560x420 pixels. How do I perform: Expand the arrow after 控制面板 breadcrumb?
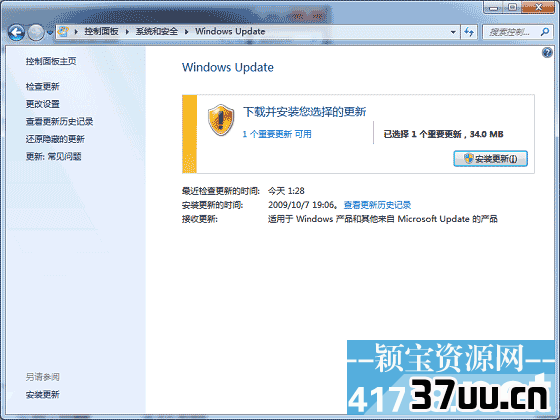pyautogui.click(x=127, y=32)
